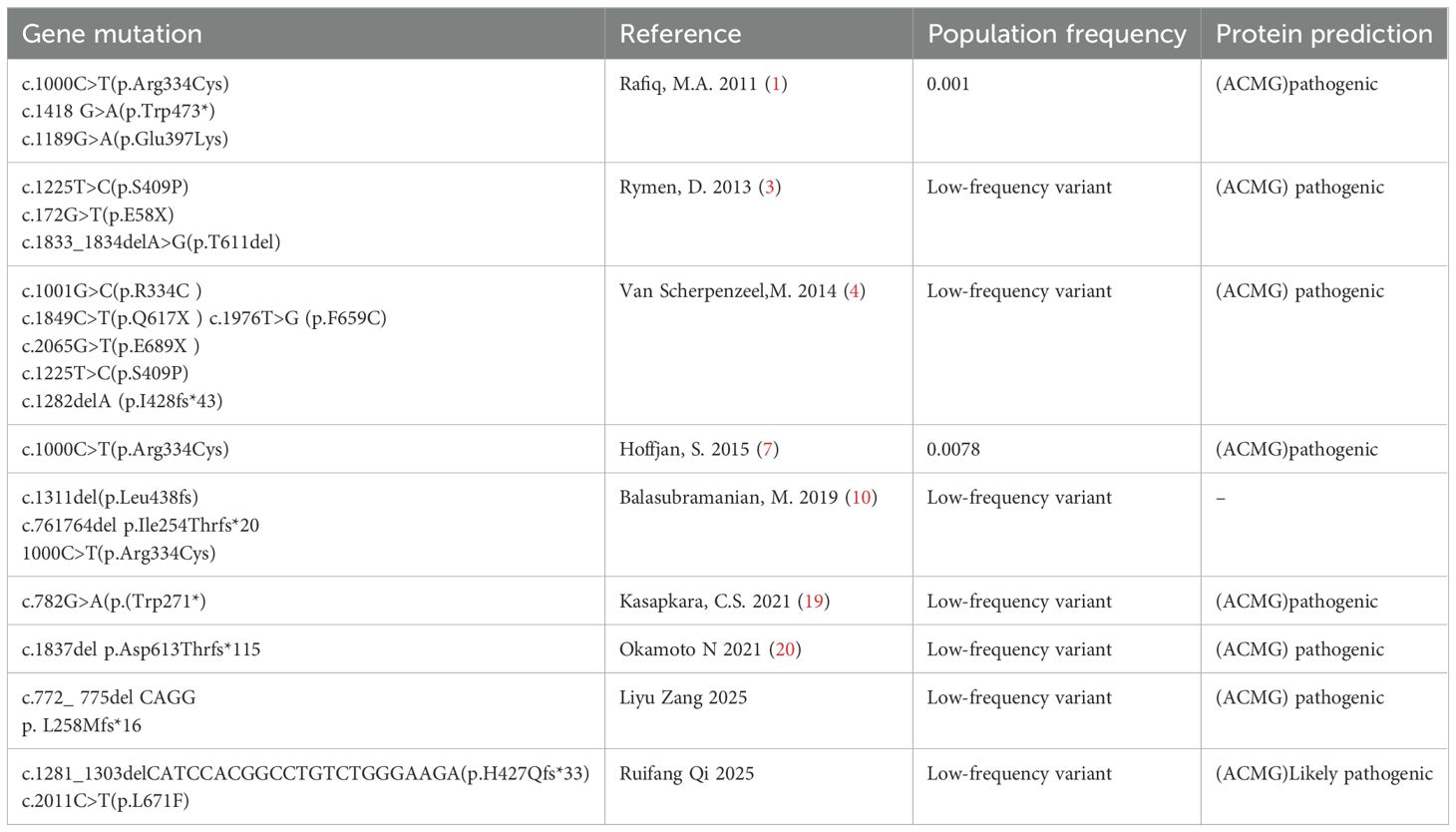
Task: Open citation 7 after Hoffjan 2015
Action: (x=768, y=449)
